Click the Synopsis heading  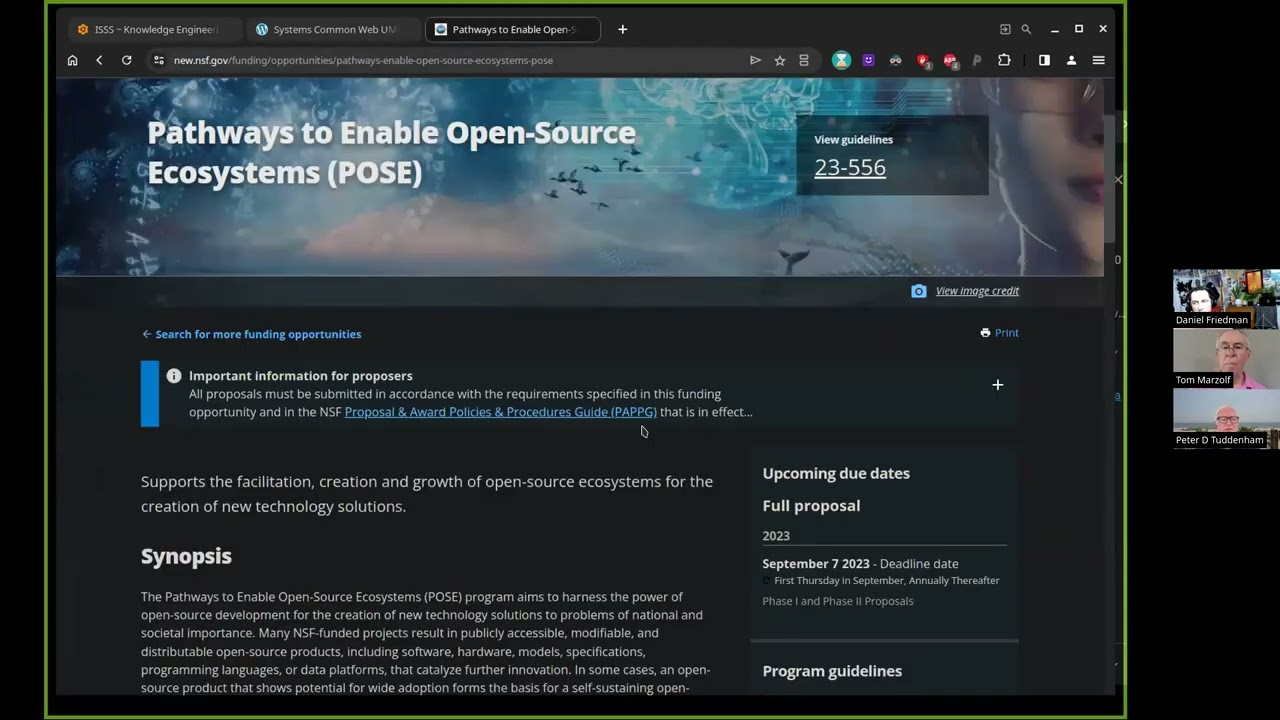186,556
